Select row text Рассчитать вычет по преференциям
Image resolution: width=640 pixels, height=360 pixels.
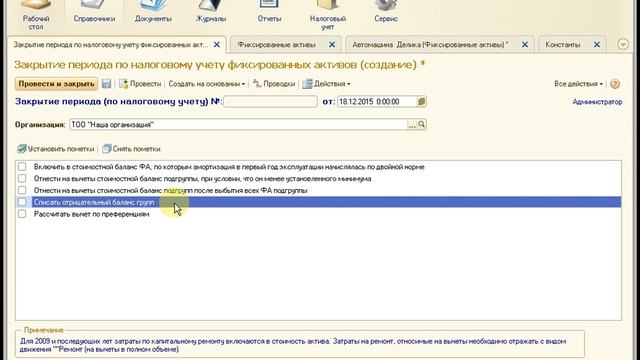(91, 214)
